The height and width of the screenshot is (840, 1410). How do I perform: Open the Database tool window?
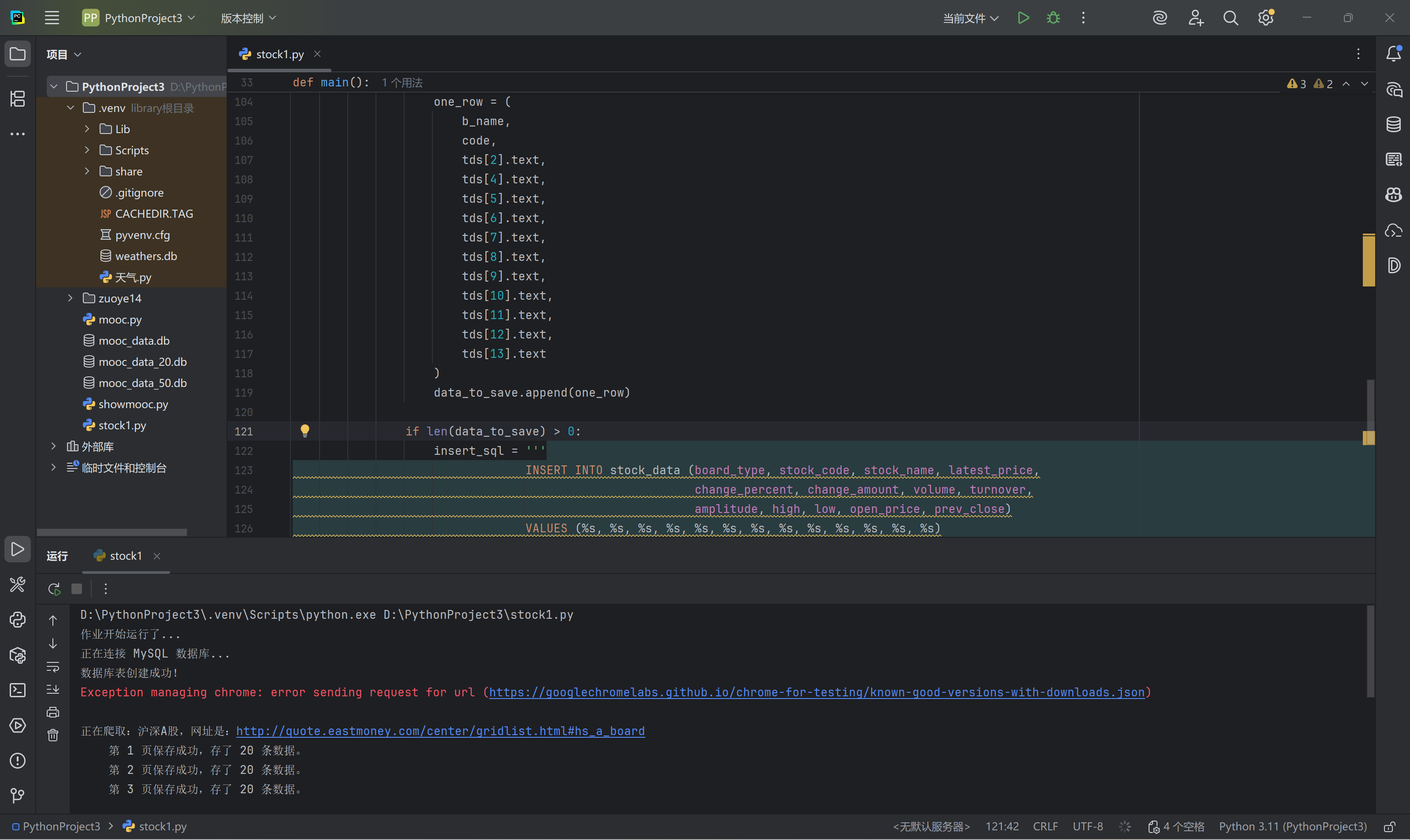click(1393, 125)
